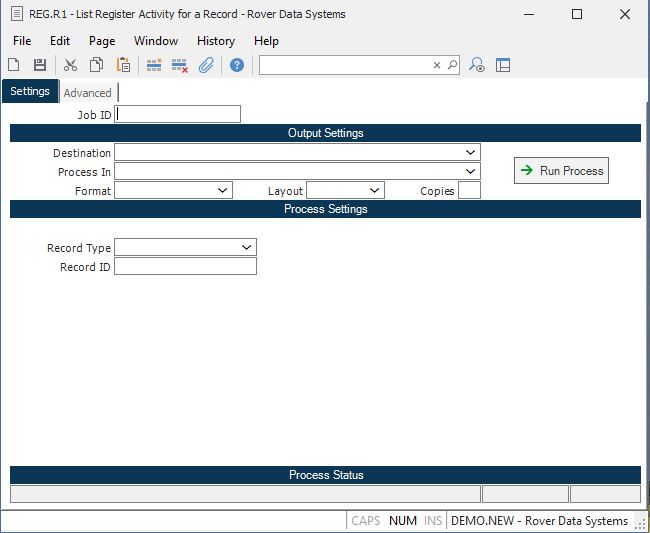Click the paperclip attachments icon
Screen dimensions: 650x533
206,65
